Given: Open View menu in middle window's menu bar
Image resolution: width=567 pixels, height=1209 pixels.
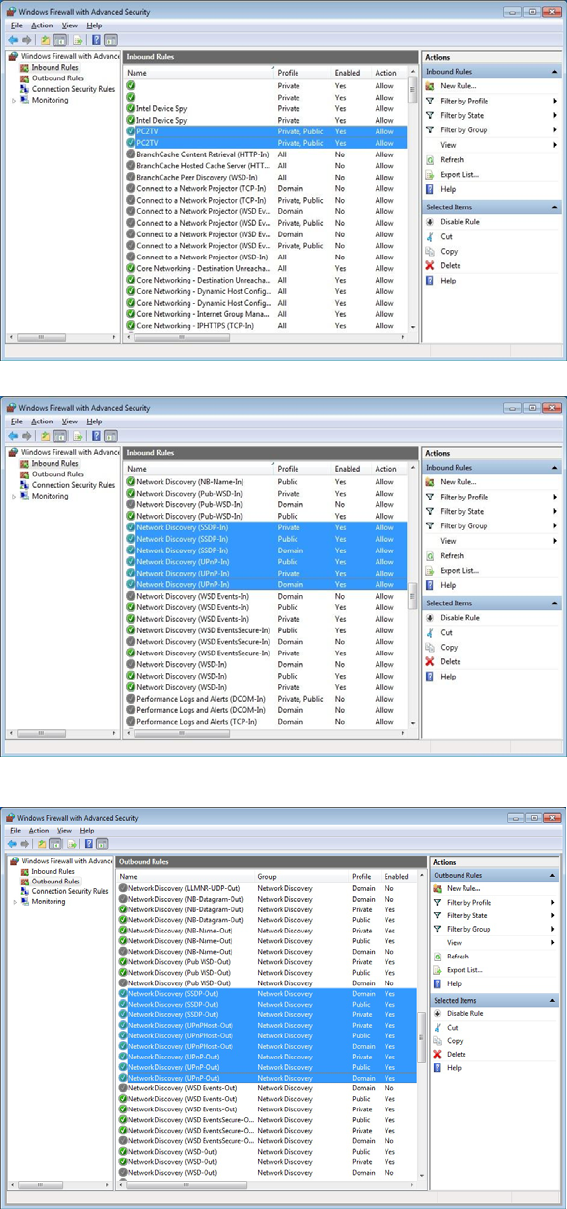Looking at the screenshot, I should coord(69,421).
